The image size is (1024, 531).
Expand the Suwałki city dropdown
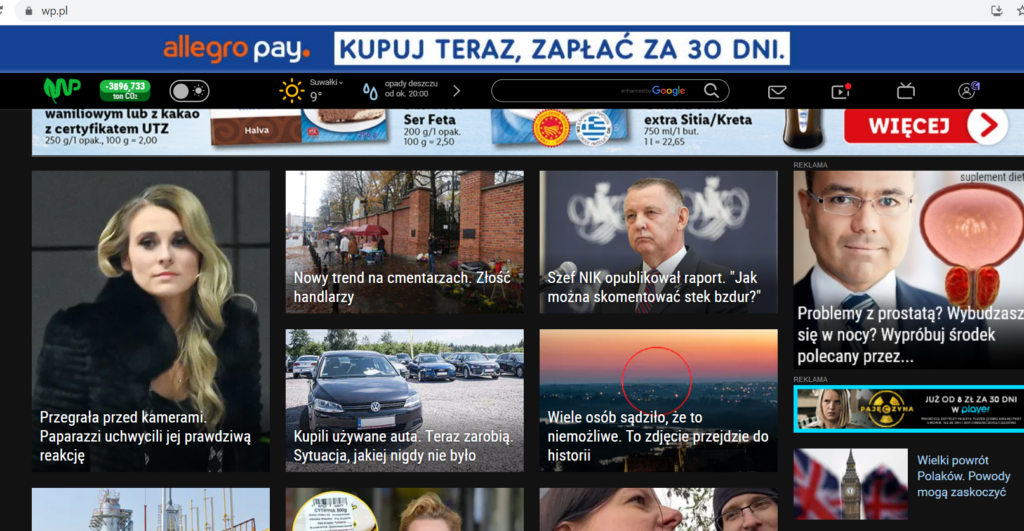pos(326,82)
